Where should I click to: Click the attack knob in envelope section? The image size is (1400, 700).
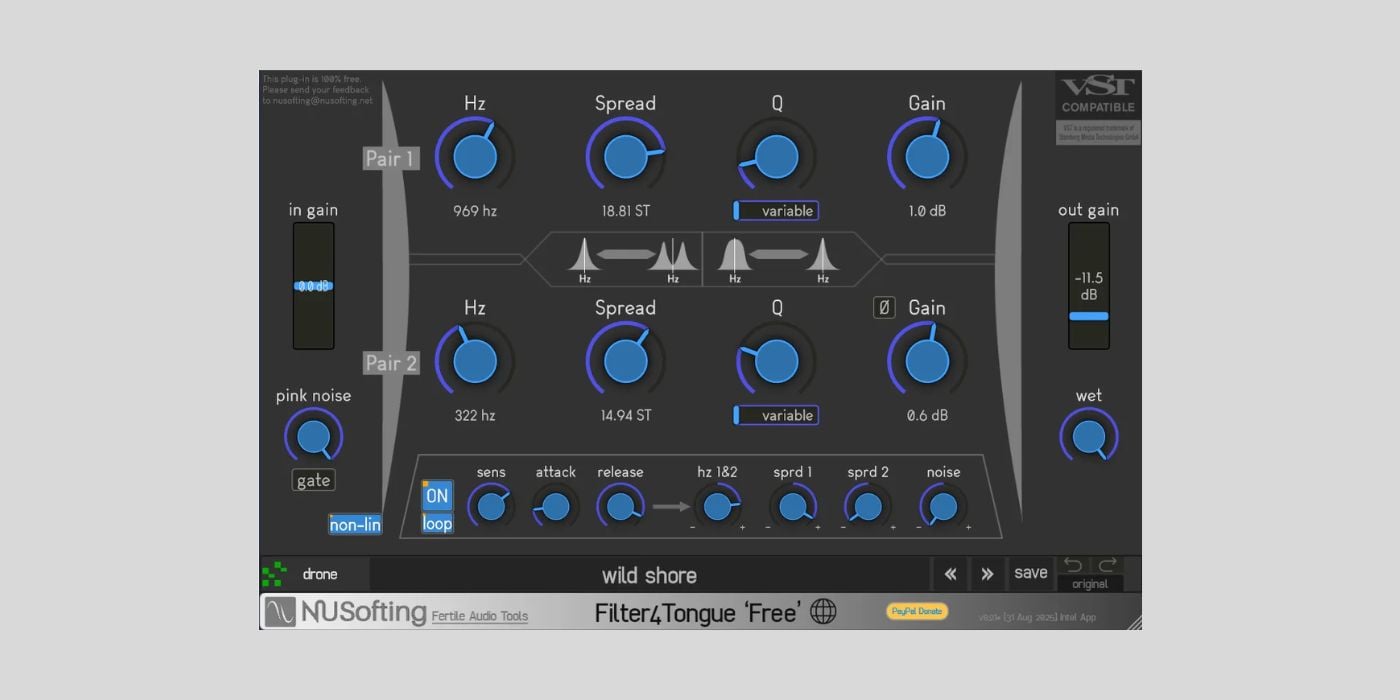555,507
